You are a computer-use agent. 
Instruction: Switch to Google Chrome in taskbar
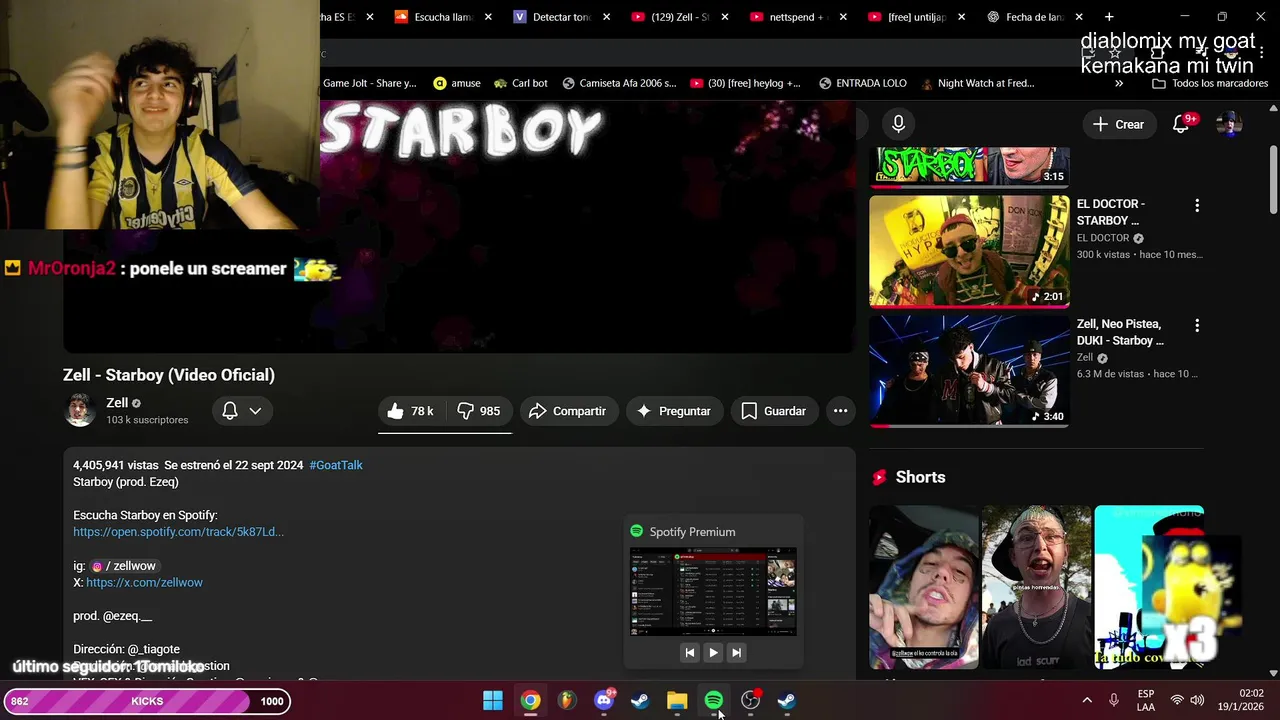pos(530,700)
